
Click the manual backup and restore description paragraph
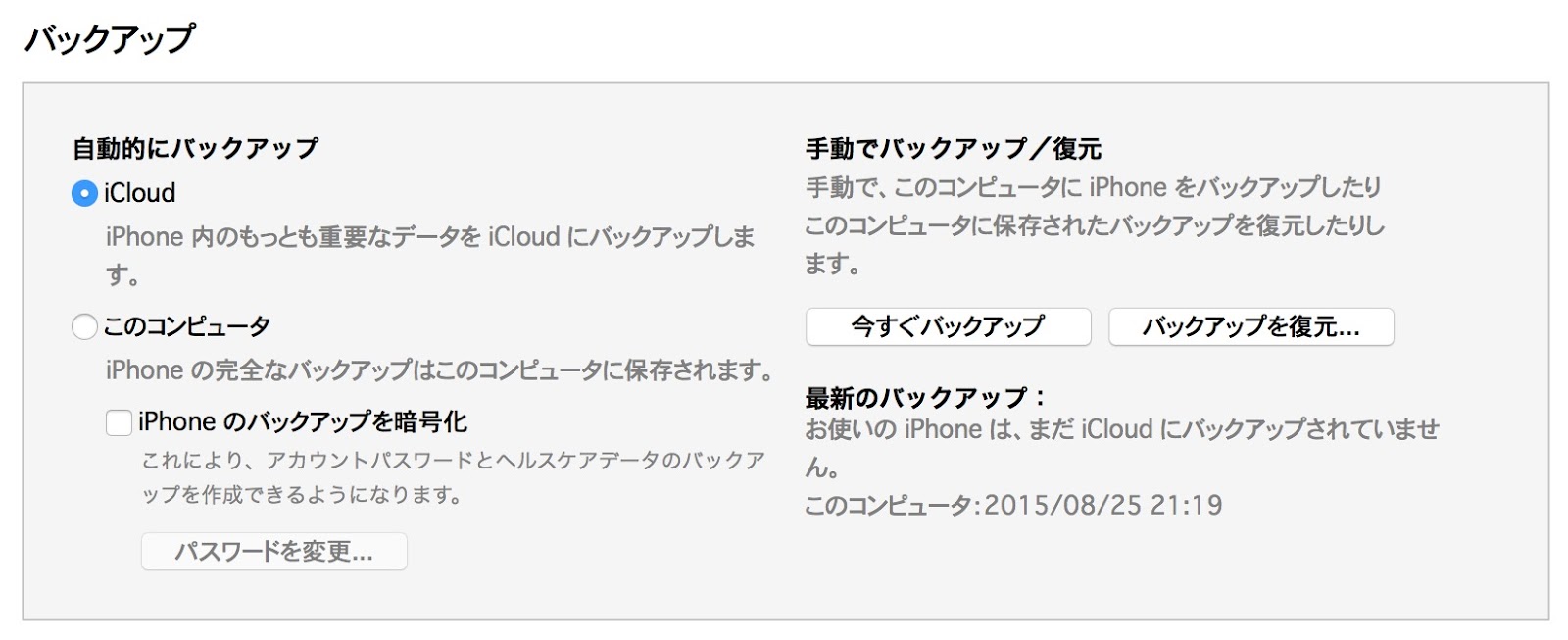coord(1095,225)
